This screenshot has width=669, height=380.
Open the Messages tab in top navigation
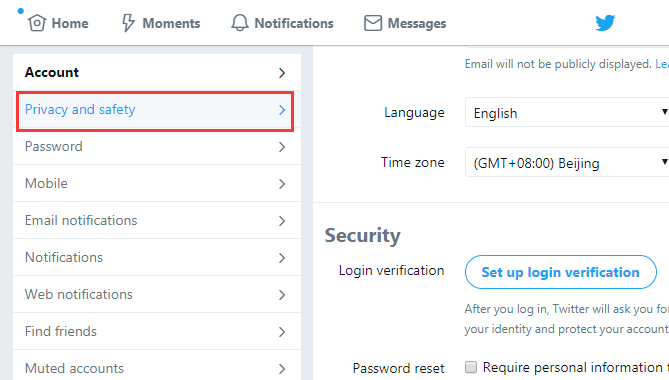tap(405, 23)
